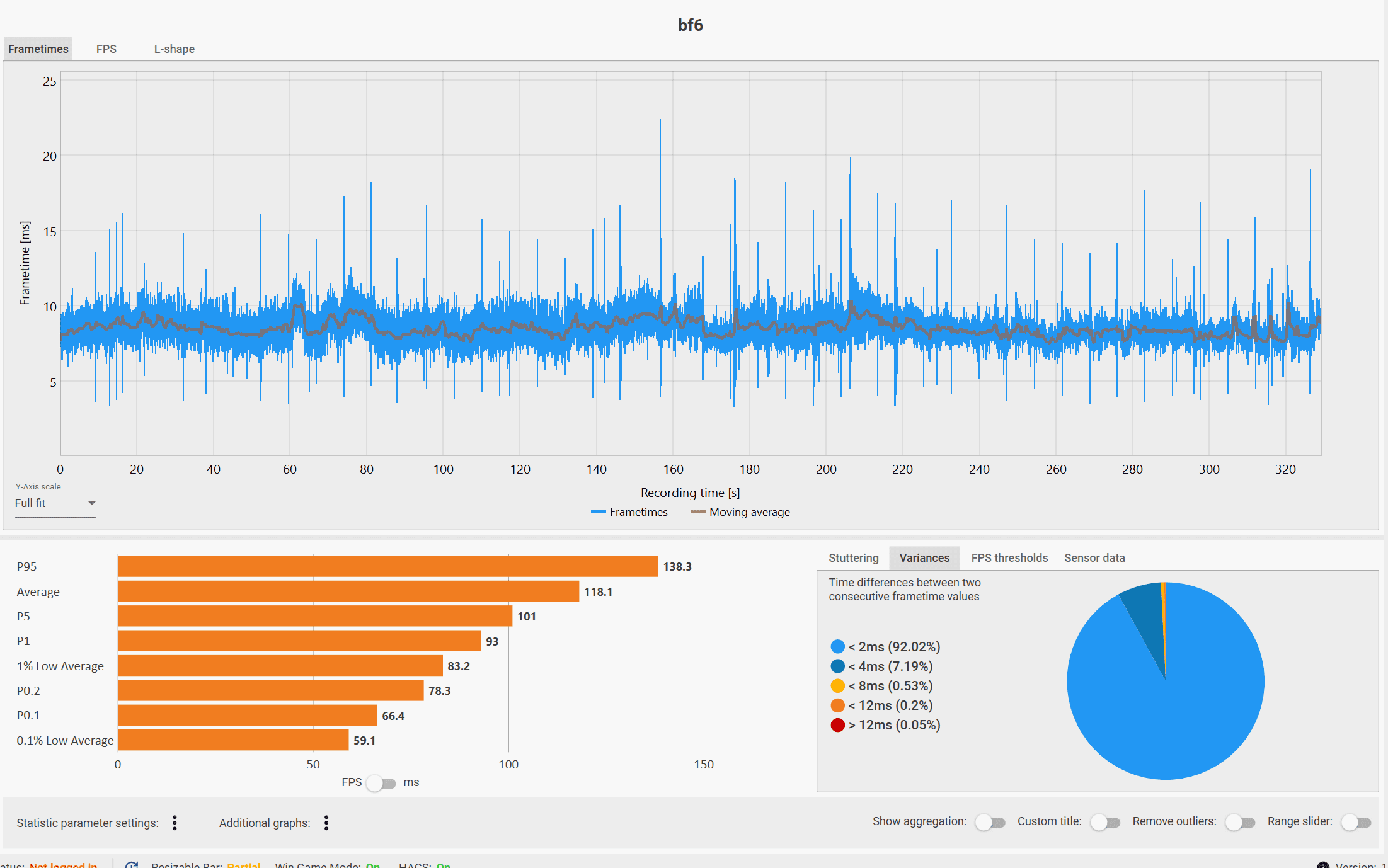Click the refresh icon in status bar
1388x868 pixels.
(132, 865)
